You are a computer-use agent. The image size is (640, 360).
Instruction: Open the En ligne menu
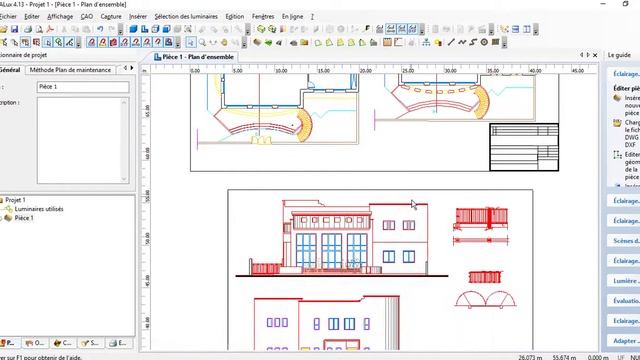292,16
